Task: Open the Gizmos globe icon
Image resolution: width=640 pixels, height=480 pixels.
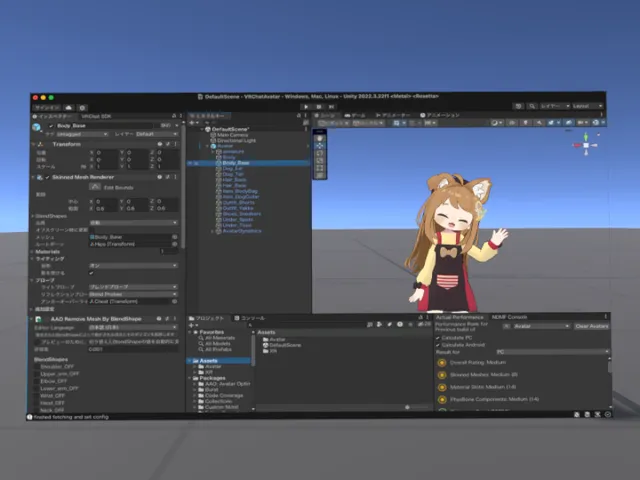Action: click(x=598, y=123)
